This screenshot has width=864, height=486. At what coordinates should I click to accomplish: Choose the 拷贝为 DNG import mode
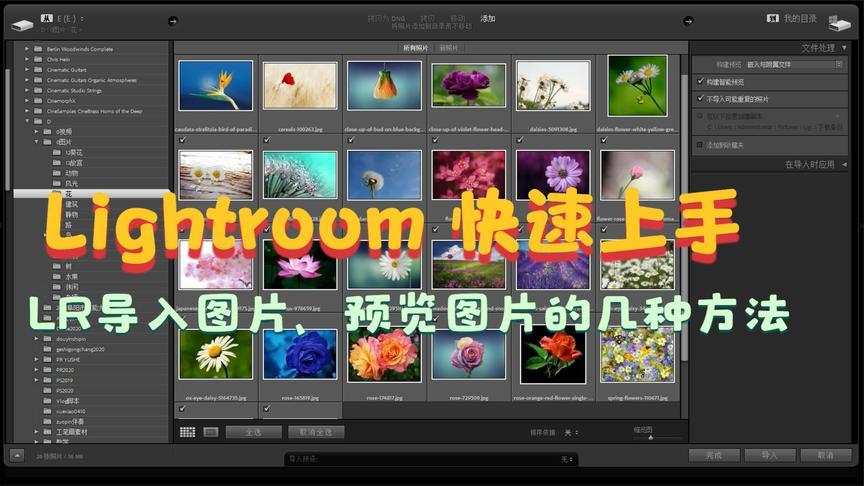pos(386,19)
